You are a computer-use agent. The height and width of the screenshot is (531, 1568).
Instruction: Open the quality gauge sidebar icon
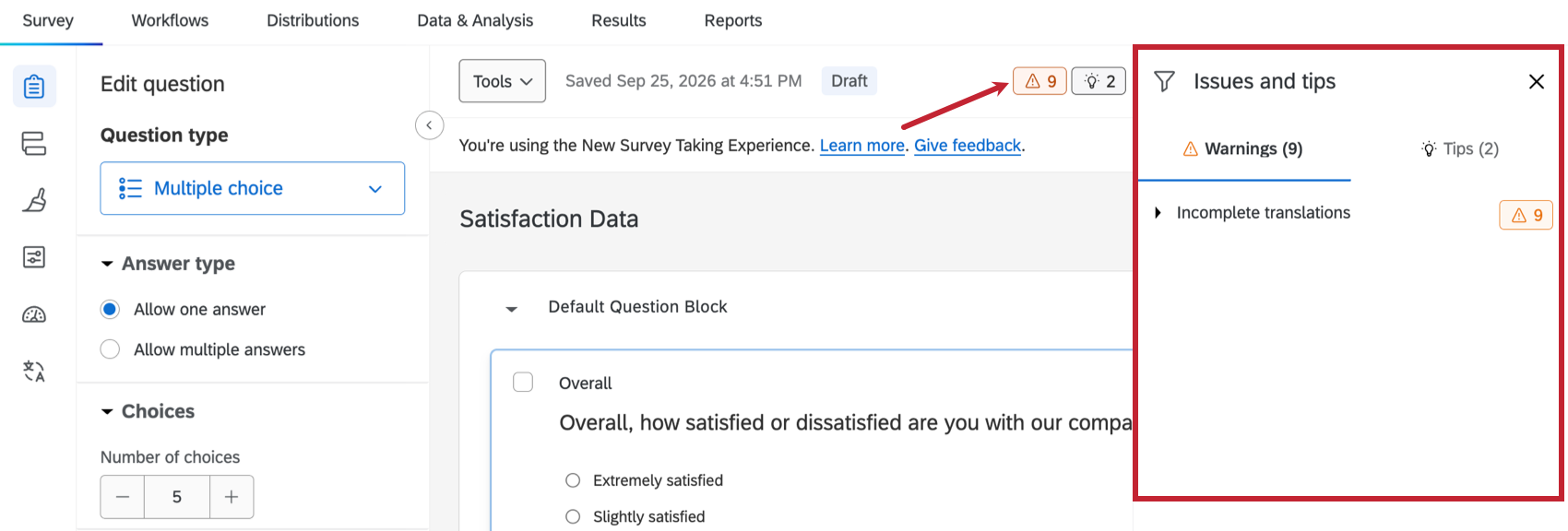[34, 314]
